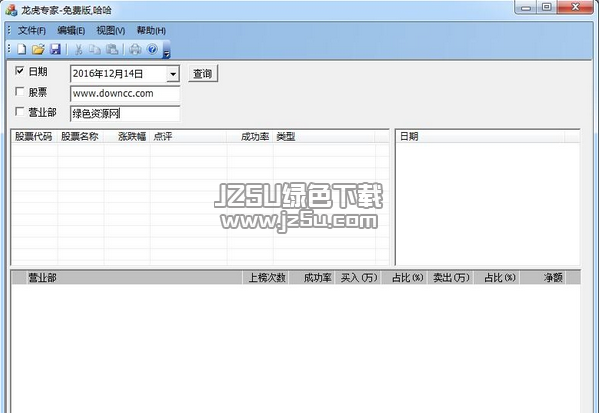Open the date picker dropdown arrow

click(x=173, y=74)
